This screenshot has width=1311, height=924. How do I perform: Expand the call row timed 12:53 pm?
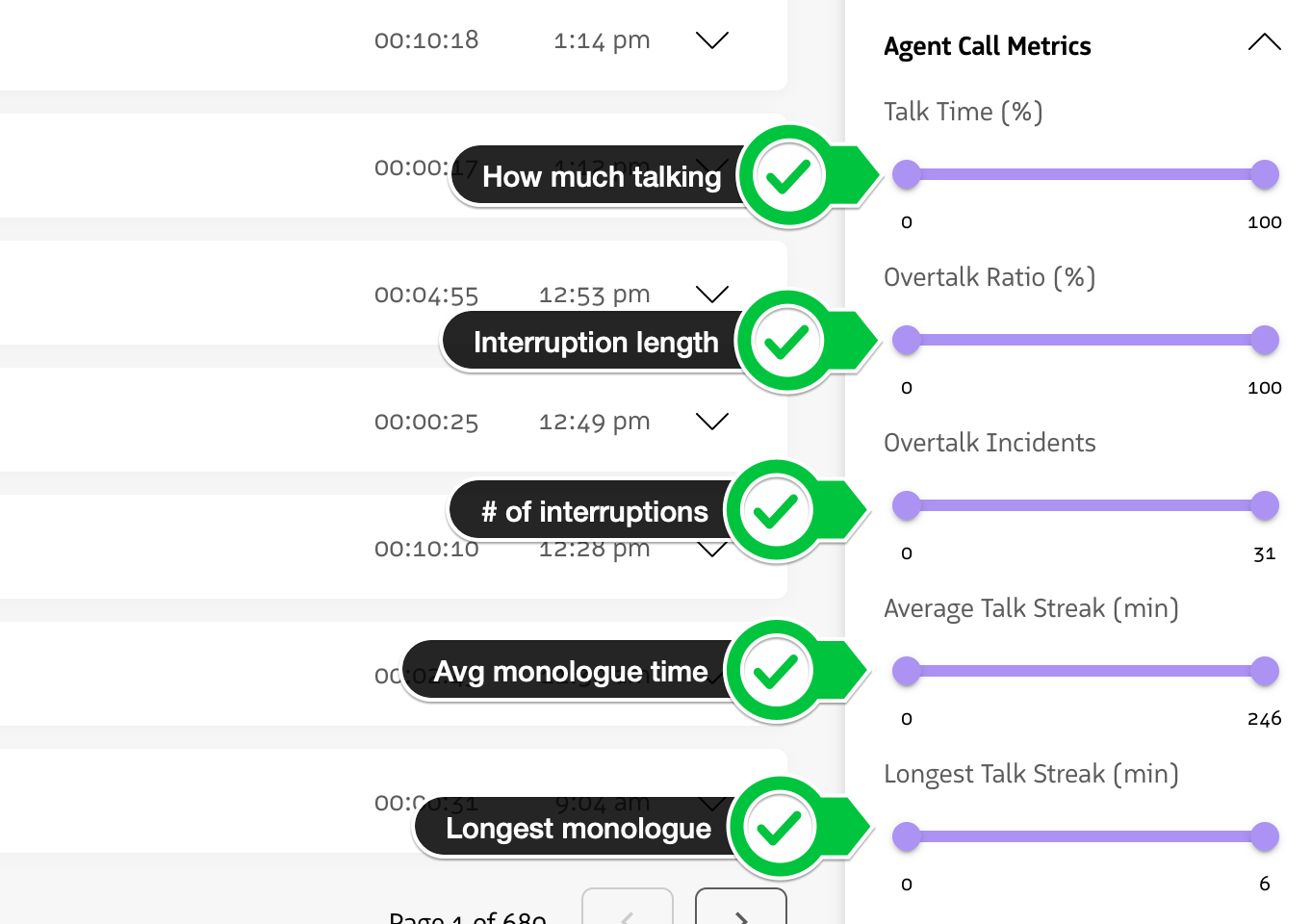(711, 295)
